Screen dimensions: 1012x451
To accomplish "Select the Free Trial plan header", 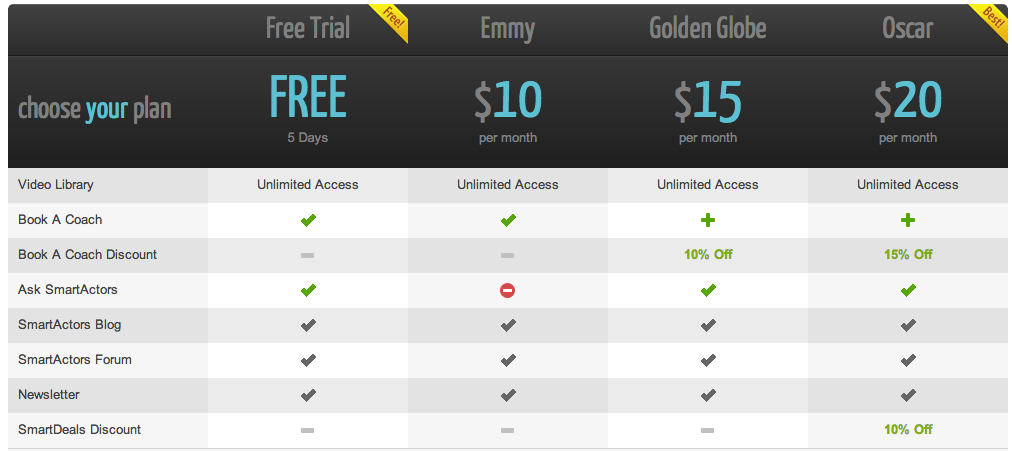I will (307, 28).
